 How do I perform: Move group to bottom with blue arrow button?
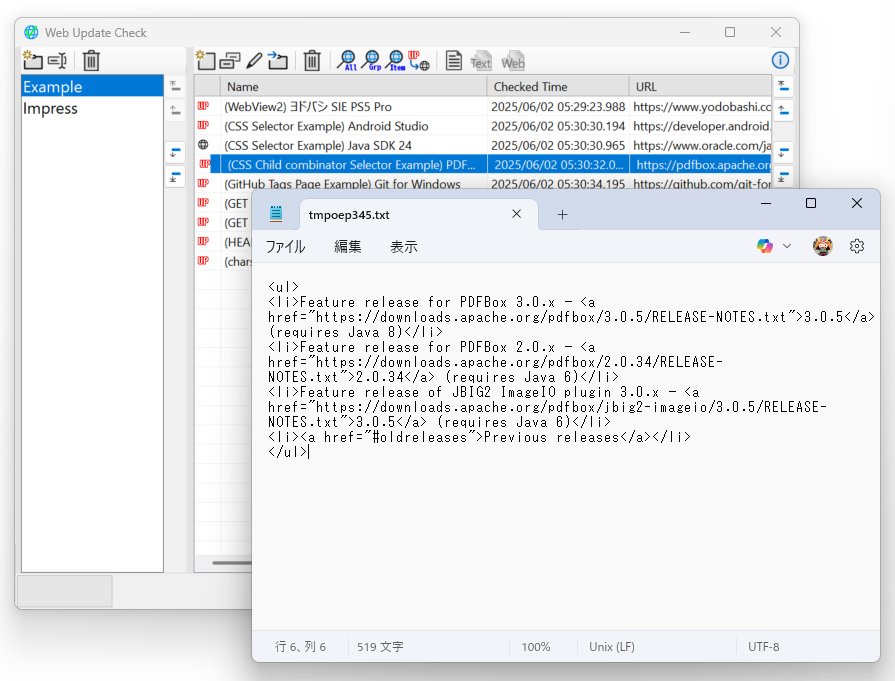point(175,176)
